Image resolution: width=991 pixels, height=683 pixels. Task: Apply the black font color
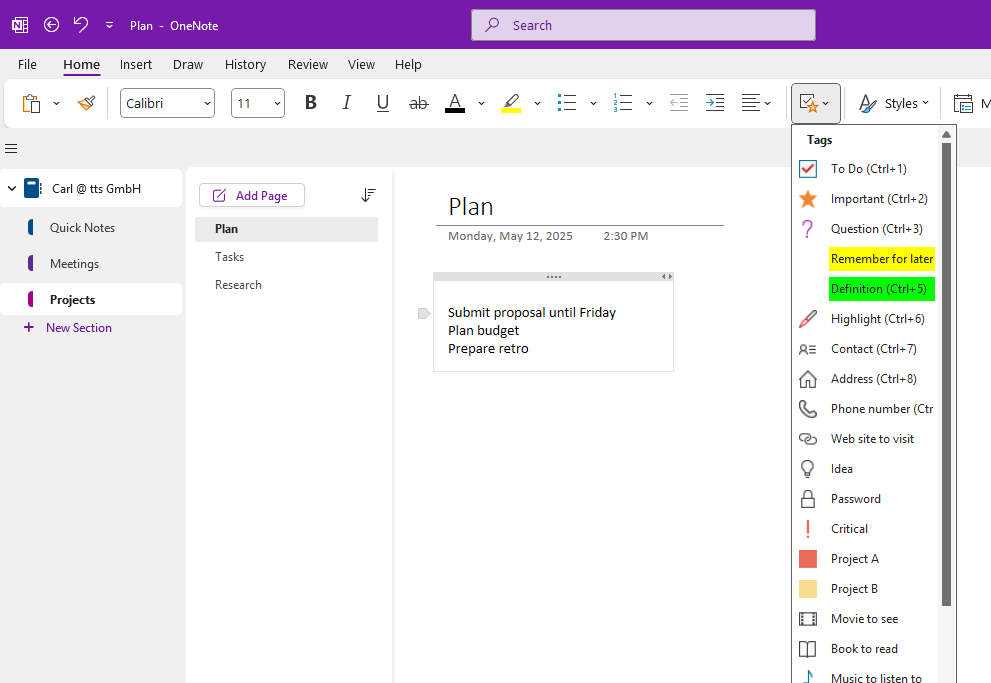pyautogui.click(x=455, y=103)
